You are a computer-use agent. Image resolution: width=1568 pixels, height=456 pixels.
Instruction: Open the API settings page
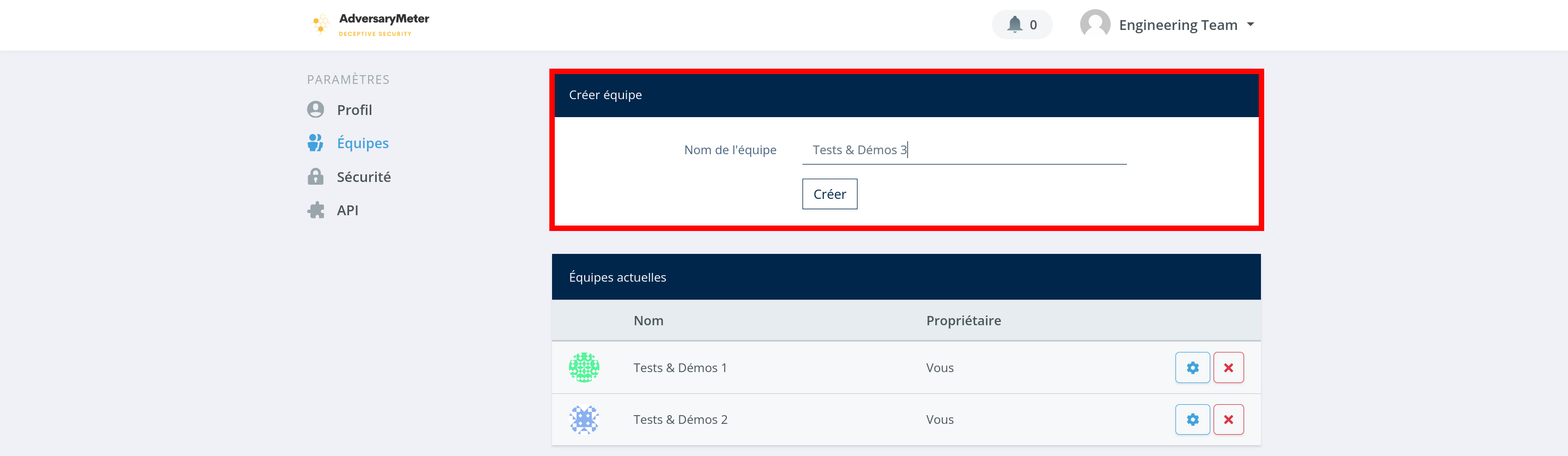tap(347, 210)
